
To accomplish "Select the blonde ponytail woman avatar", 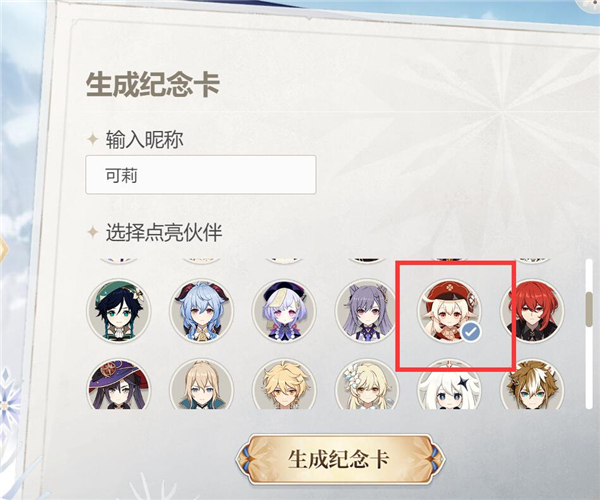I will pos(201,384).
